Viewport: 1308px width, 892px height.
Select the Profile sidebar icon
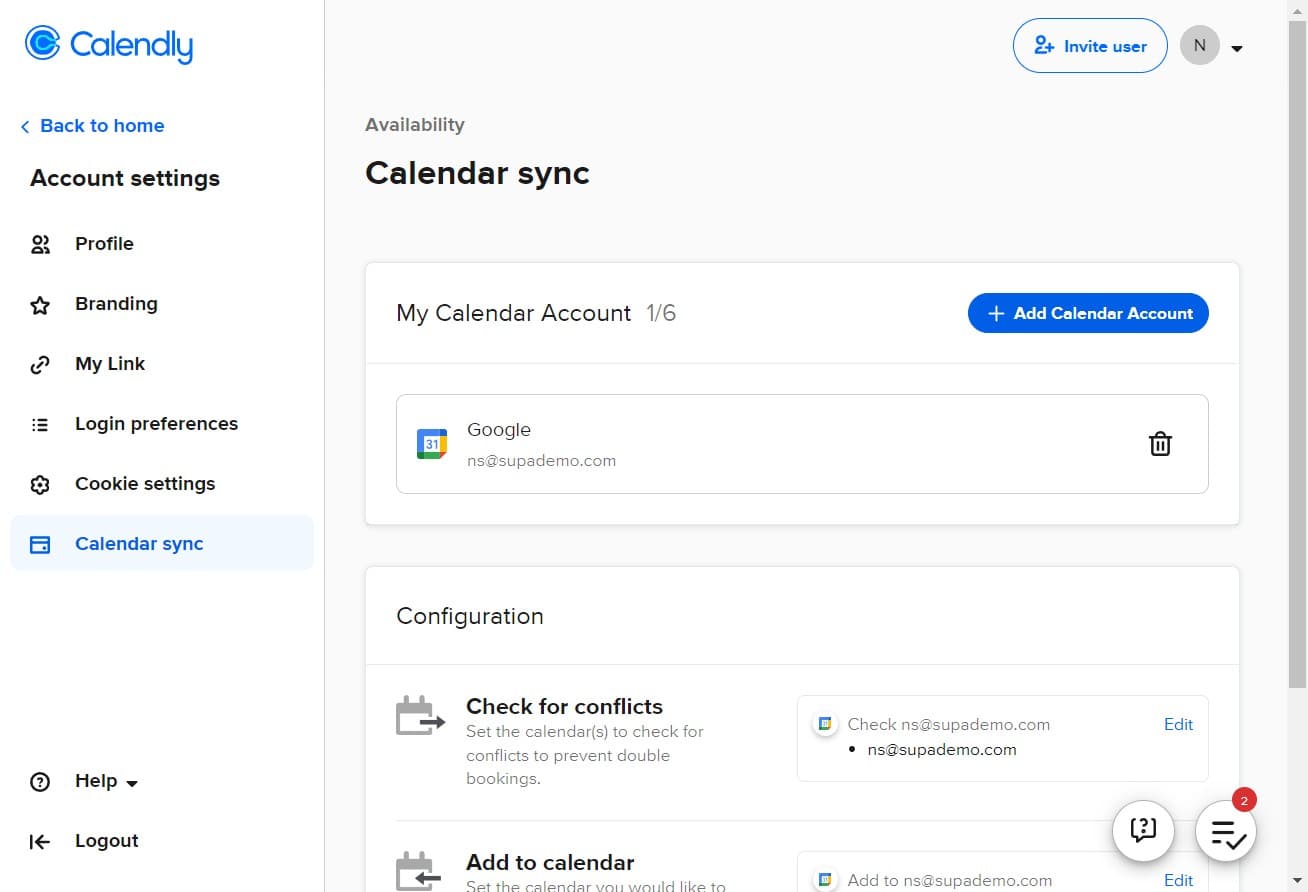[x=40, y=243]
